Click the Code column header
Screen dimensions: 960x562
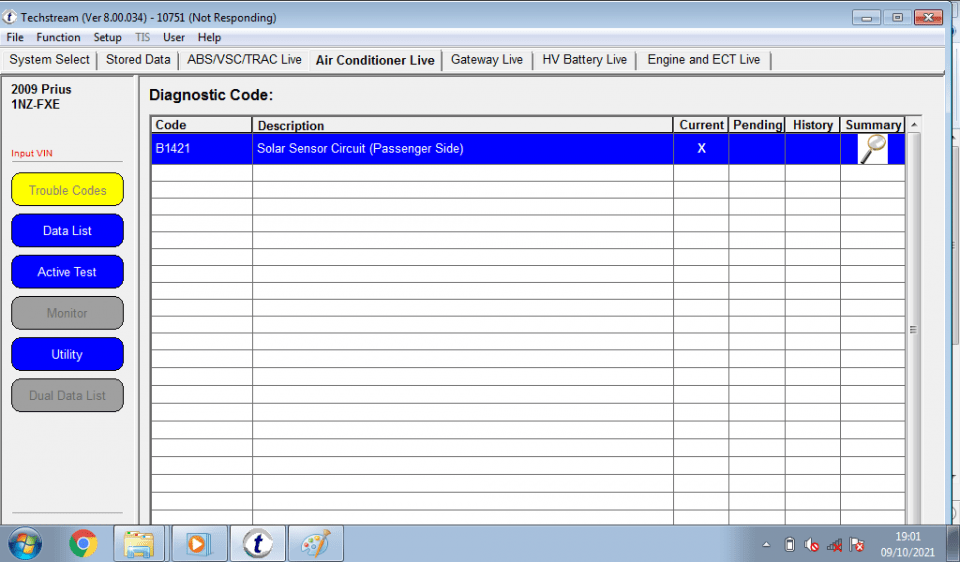[201, 125]
